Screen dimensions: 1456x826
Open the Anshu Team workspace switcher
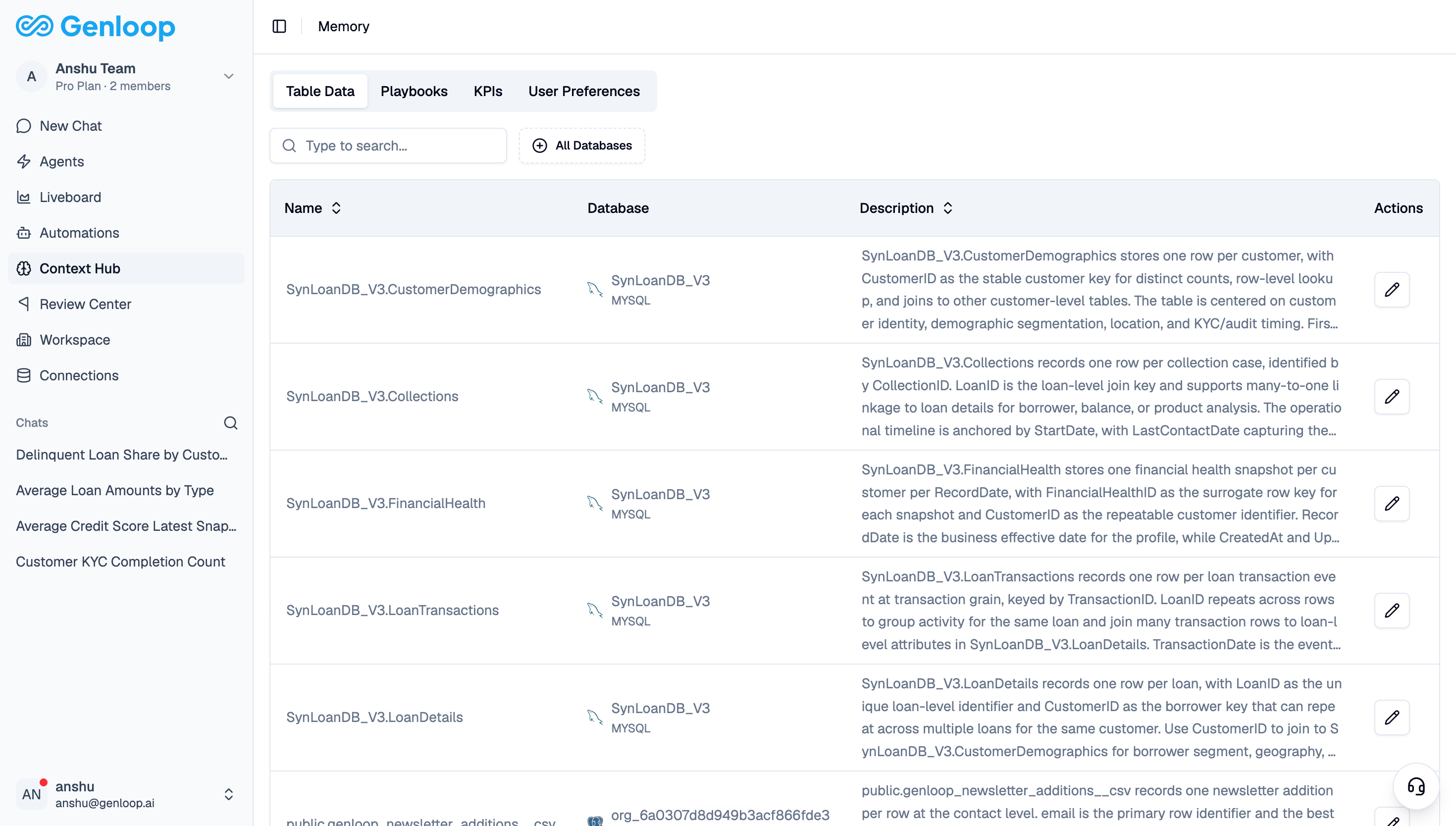[x=126, y=77]
